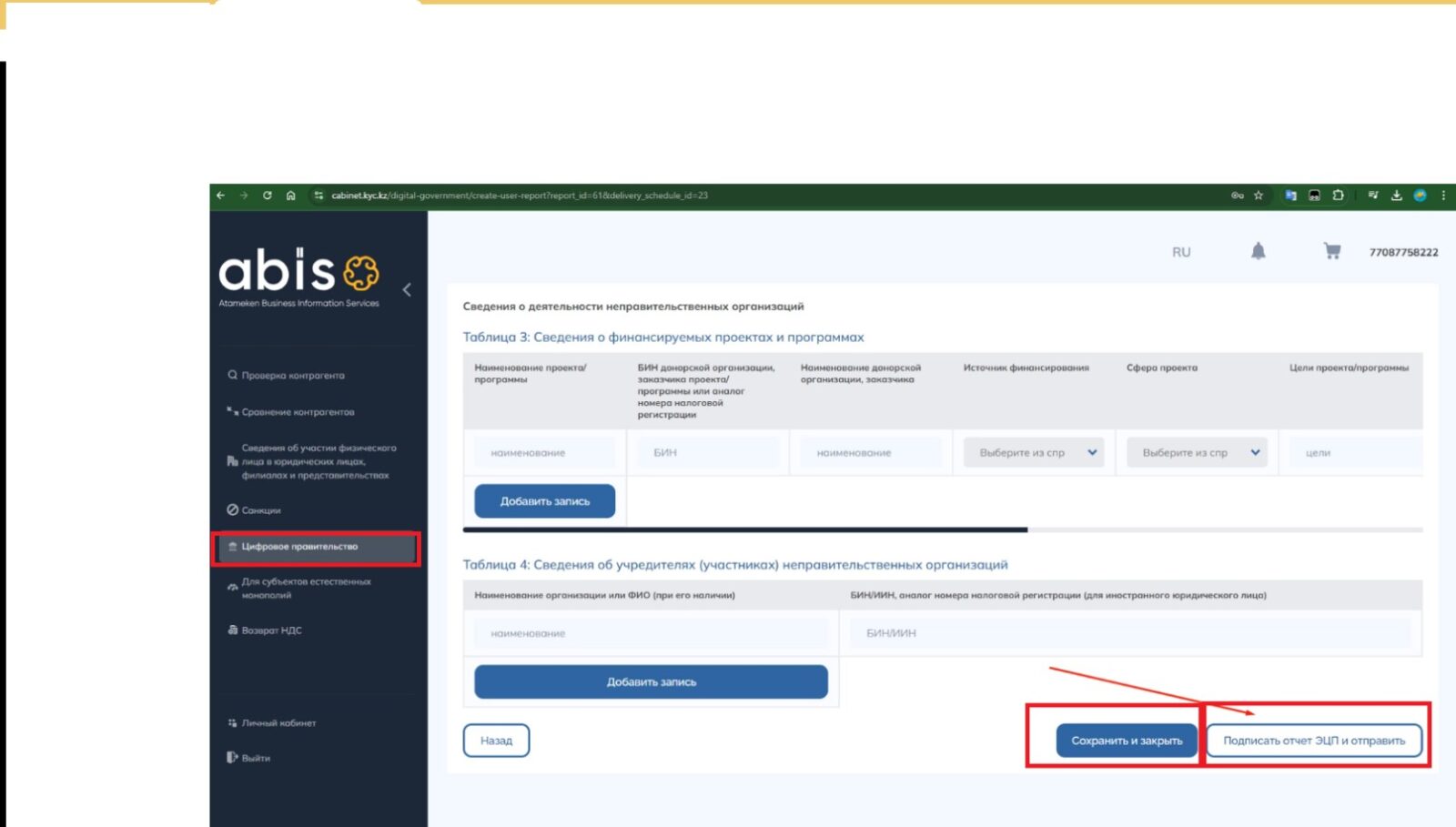Select Проверка контрагента in sidebar
This screenshot has height=827, width=1456.
(292, 375)
